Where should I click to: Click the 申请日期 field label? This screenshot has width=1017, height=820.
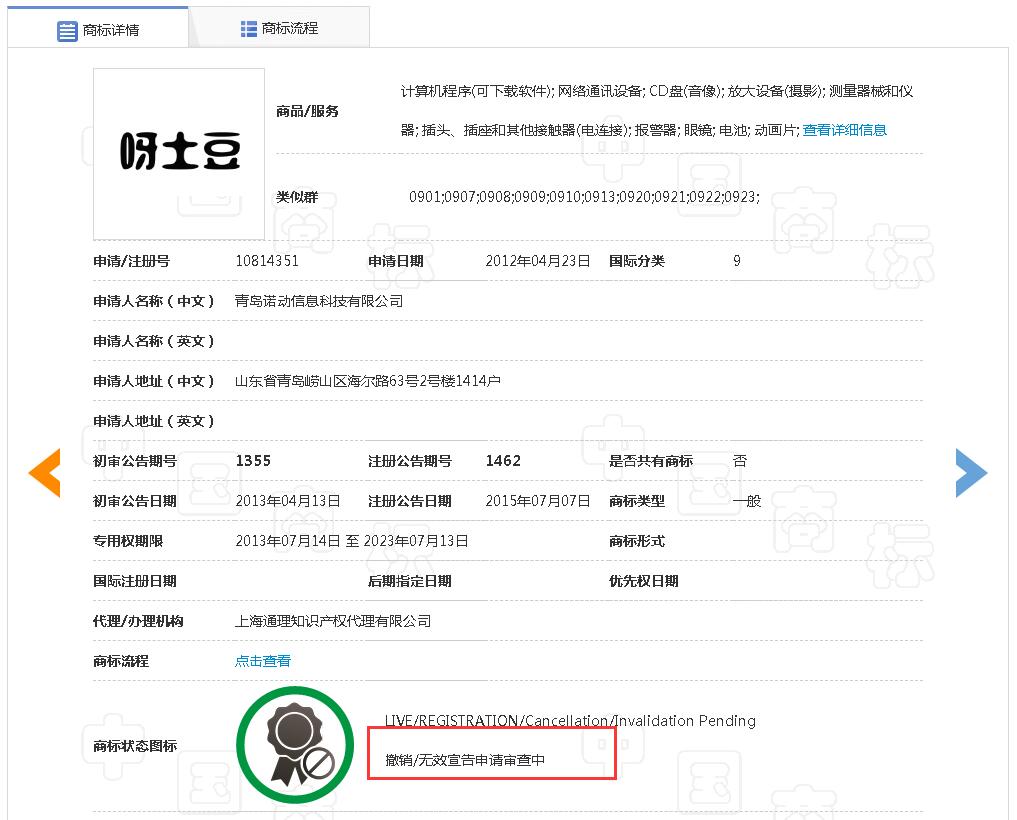396,261
